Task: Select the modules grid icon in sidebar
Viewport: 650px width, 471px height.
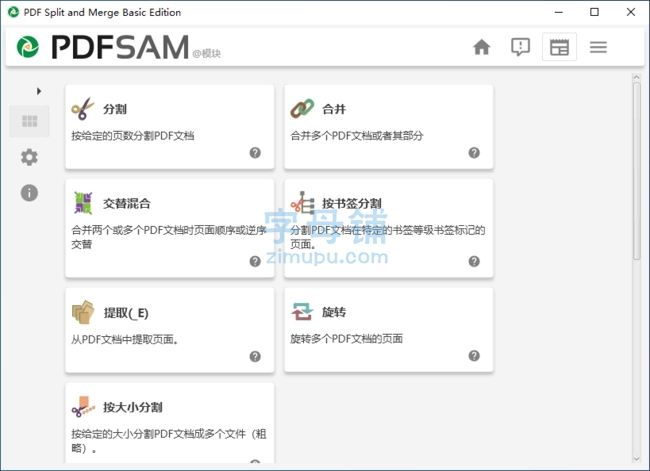Action: pos(29,121)
